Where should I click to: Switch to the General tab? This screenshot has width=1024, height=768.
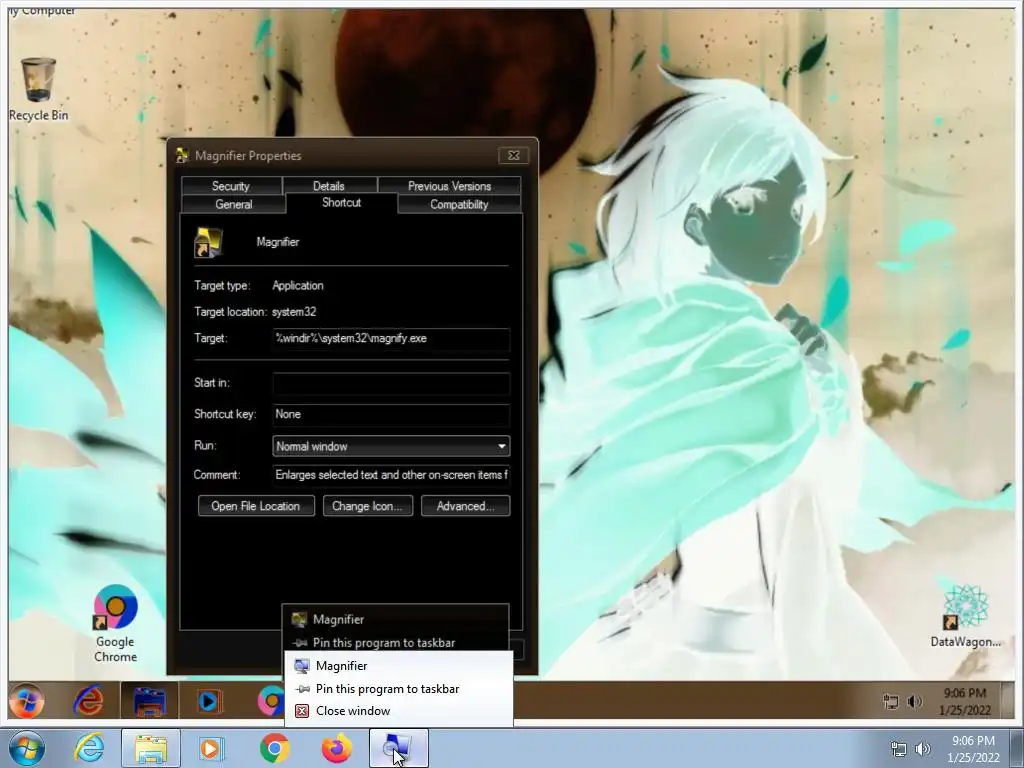tap(234, 204)
